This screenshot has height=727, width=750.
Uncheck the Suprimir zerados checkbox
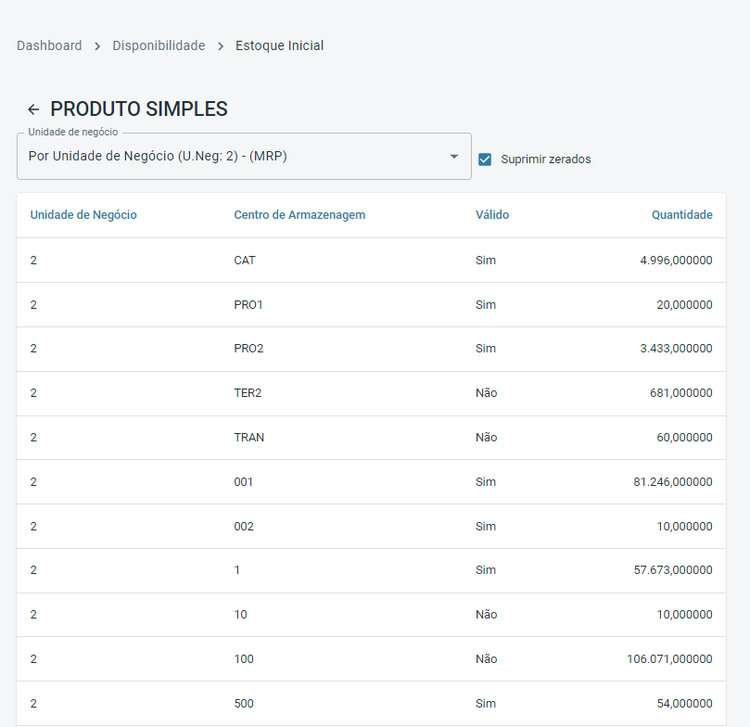click(485, 159)
